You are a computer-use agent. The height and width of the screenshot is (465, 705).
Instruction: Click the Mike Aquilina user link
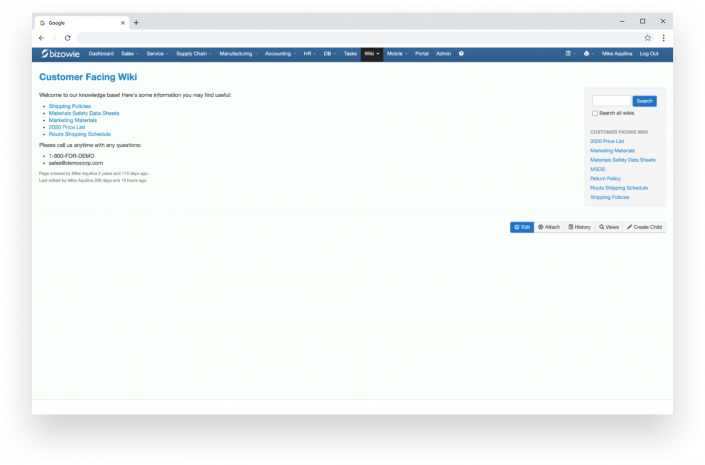[x=617, y=54]
